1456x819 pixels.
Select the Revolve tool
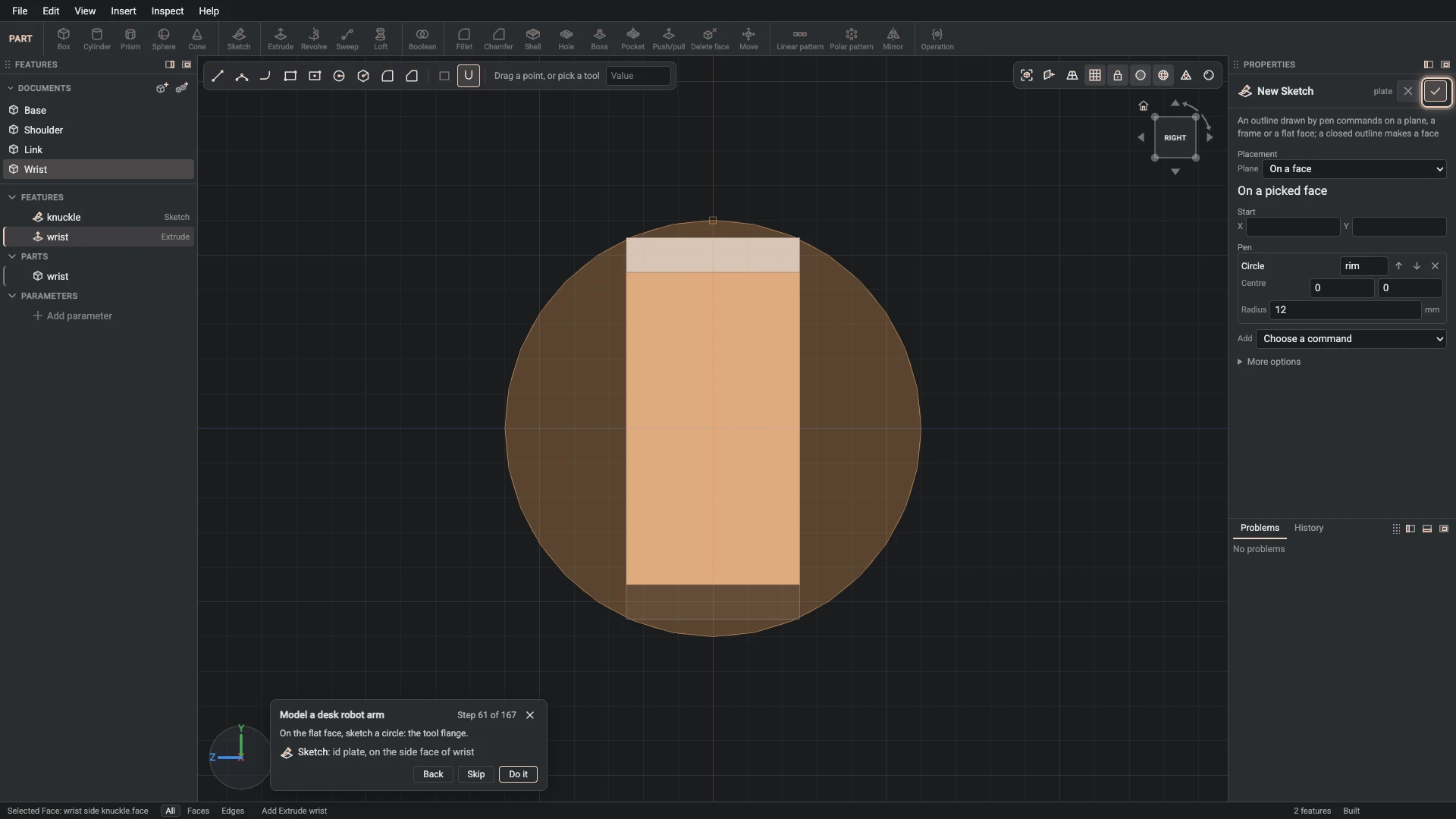[x=313, y=39]
